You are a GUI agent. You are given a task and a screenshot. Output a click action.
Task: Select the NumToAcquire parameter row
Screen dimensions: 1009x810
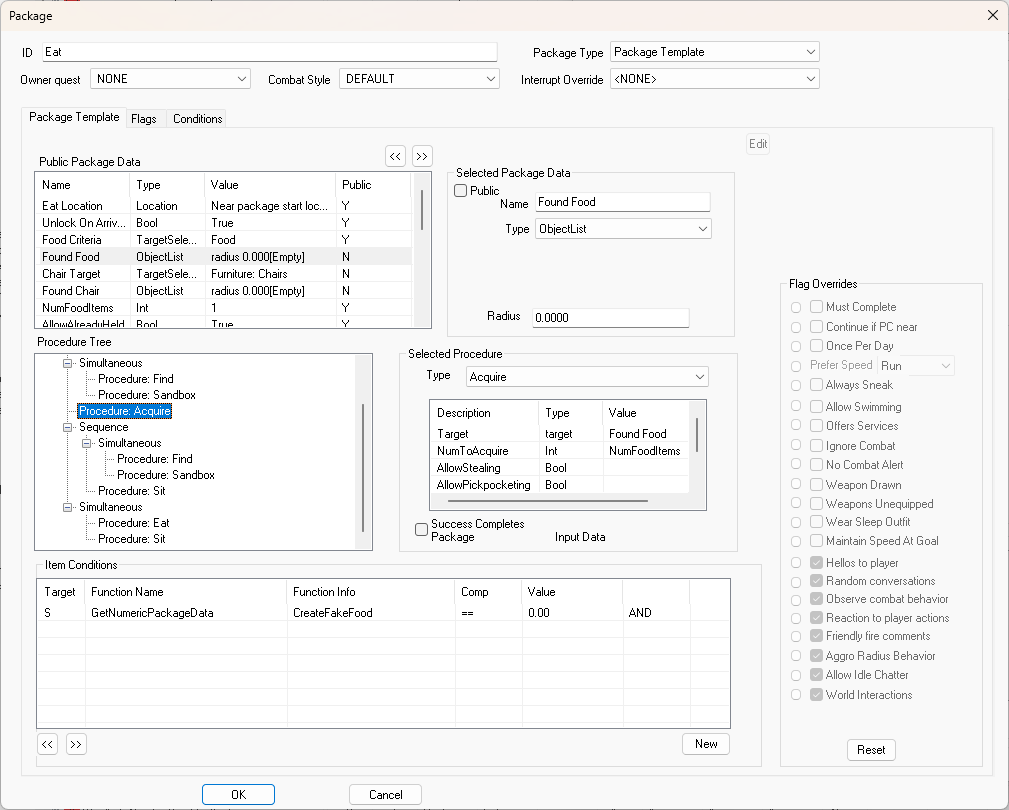point(560,451)
